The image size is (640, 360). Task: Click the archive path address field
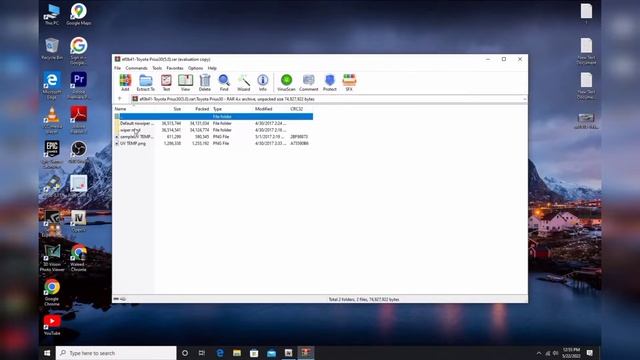(326, 99)
